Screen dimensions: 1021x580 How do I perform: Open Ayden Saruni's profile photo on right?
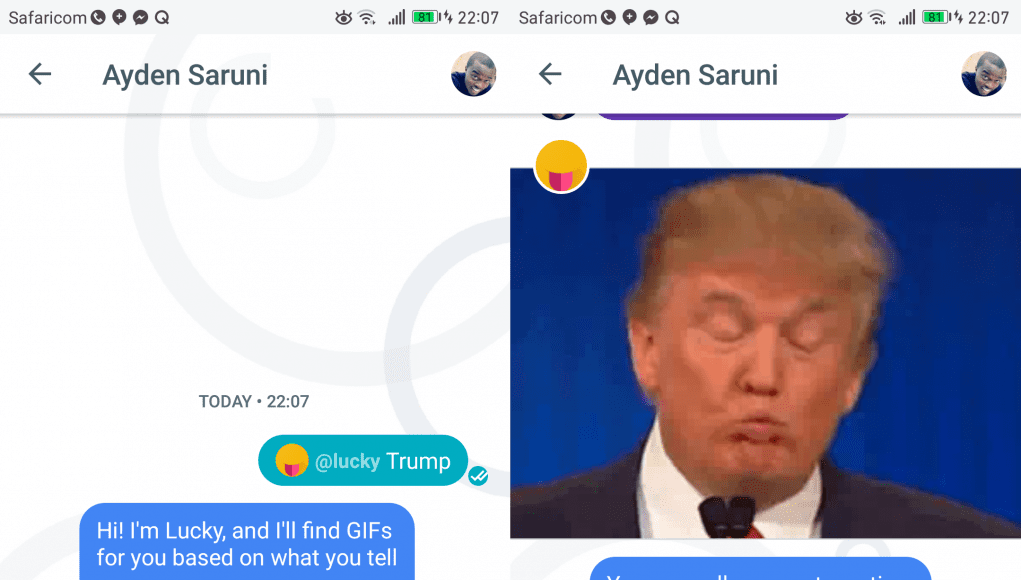click(984, 74)
